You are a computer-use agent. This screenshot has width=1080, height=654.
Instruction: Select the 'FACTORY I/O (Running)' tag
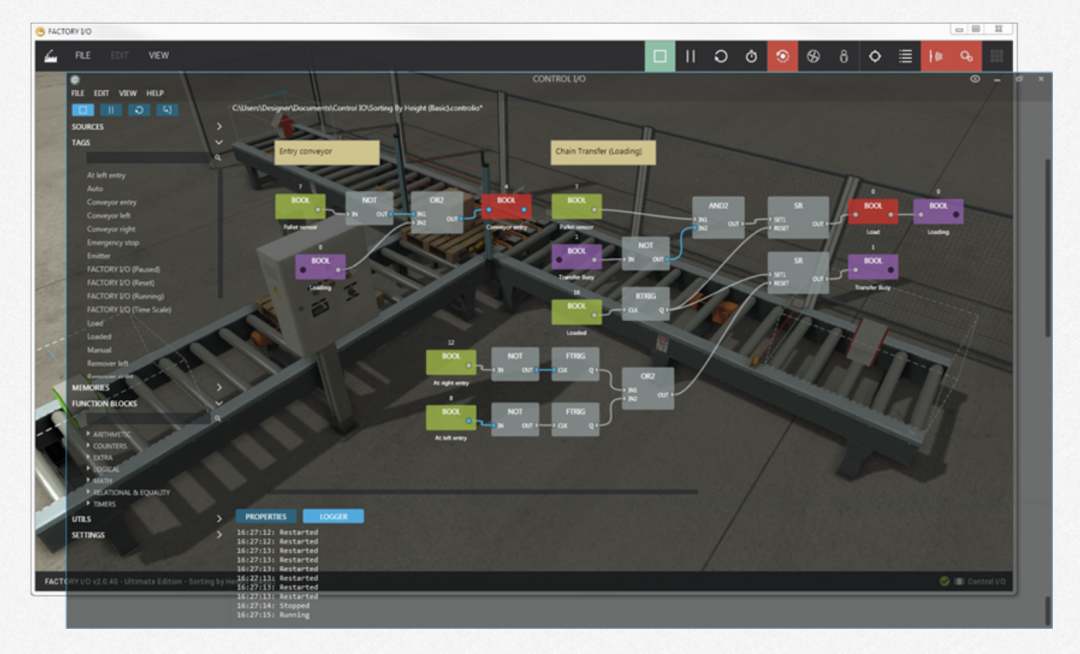click(x=125, y=296)
